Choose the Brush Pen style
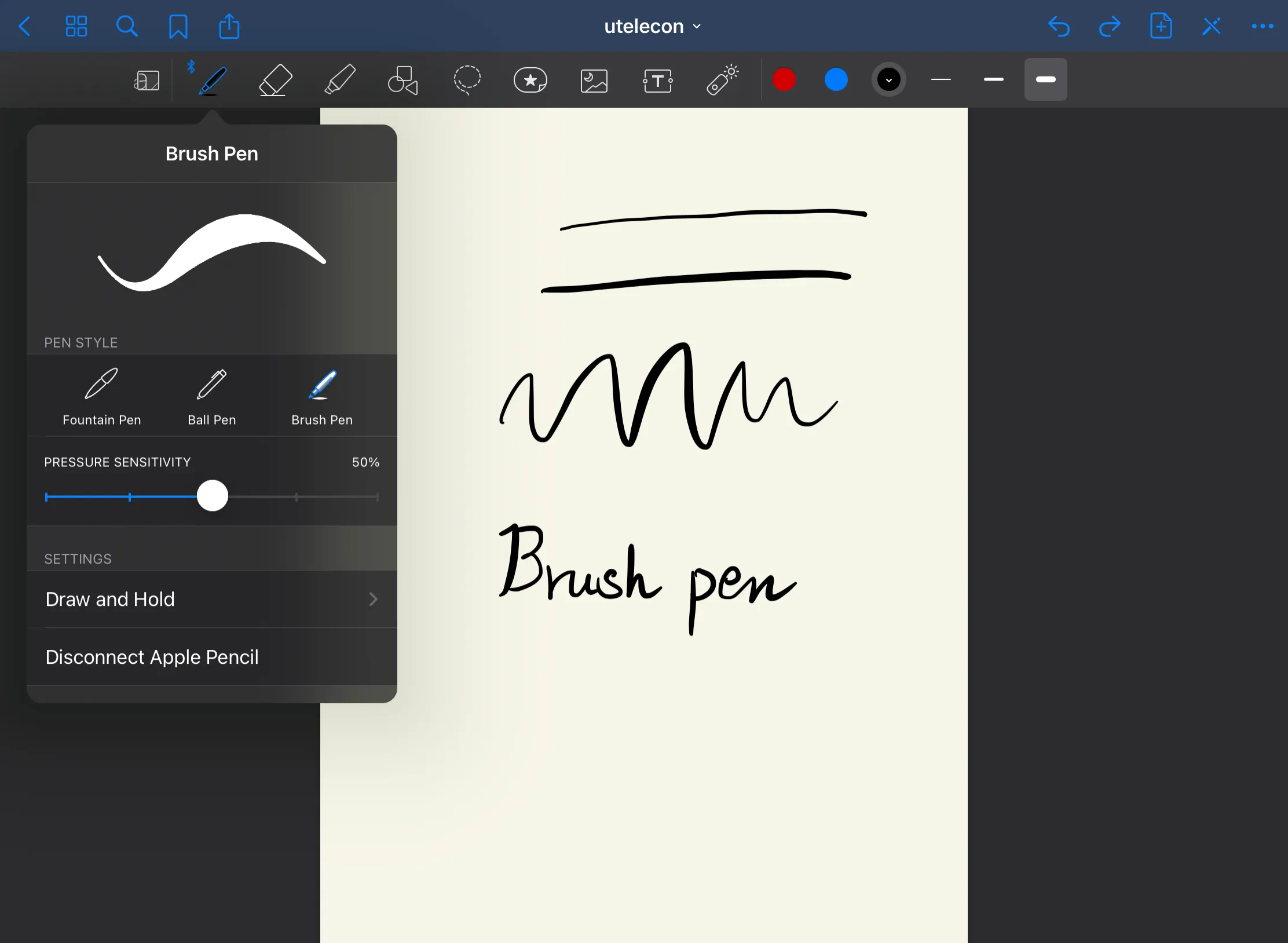The height and width of the screenshot is (943, 1288). click(x=322, y=397)
